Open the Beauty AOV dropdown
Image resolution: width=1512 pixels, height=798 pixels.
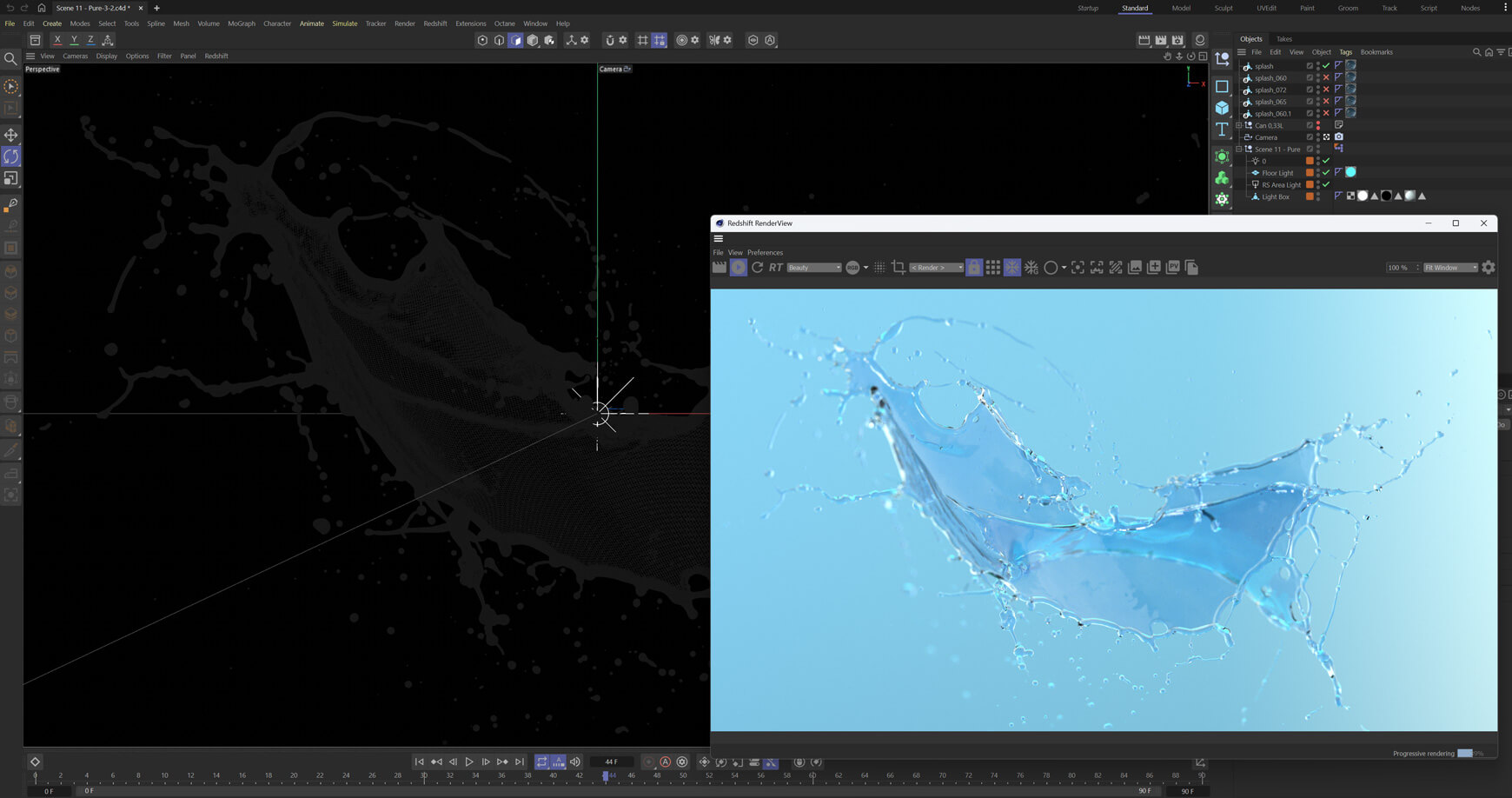pyautogui.click(x=813, y=268)
